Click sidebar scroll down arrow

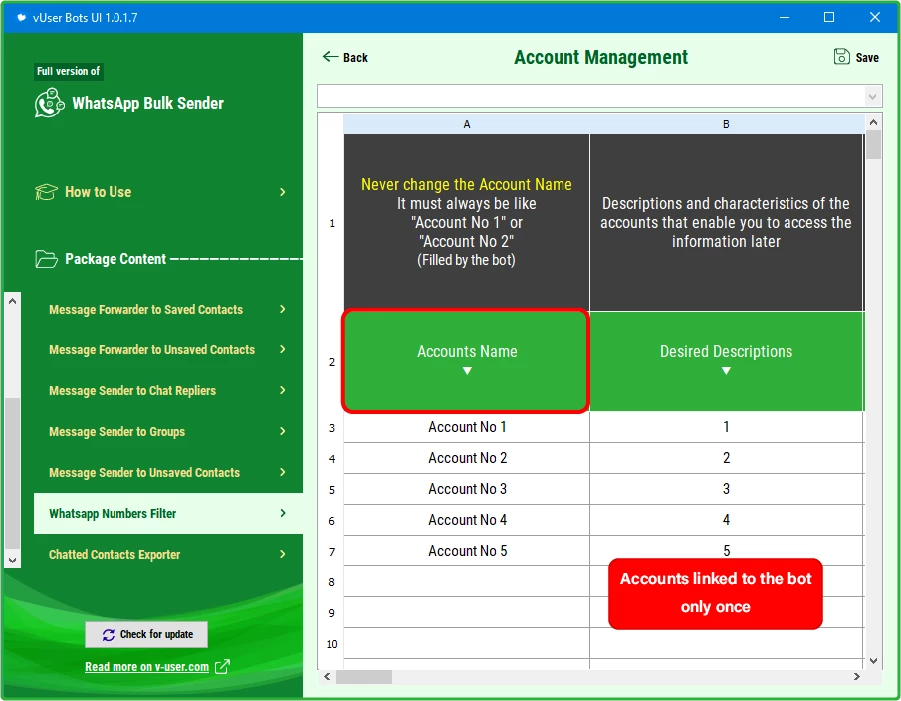pyautogui.click(x=13, y=559)
